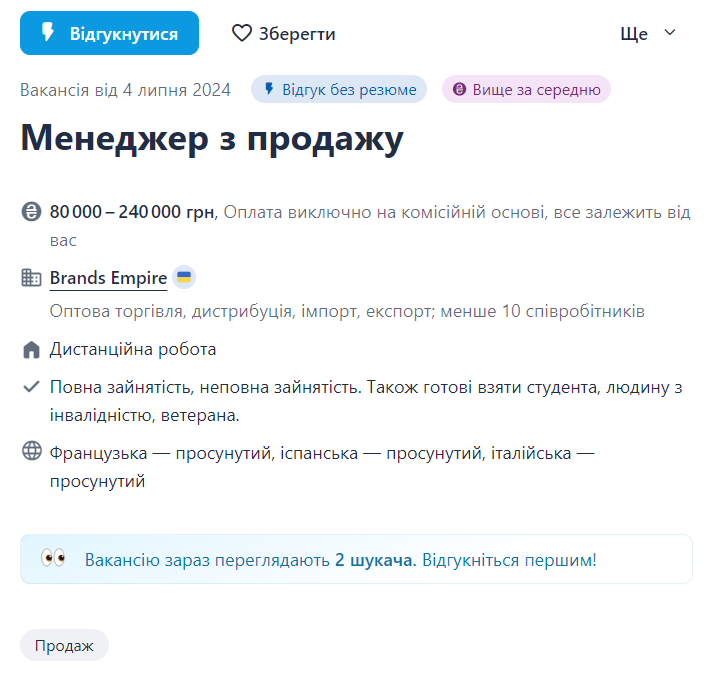Screen dimensions: 708x683
Task: Click the Ukrainian flag icon beside Brands Empire
Action: (184, 277)
